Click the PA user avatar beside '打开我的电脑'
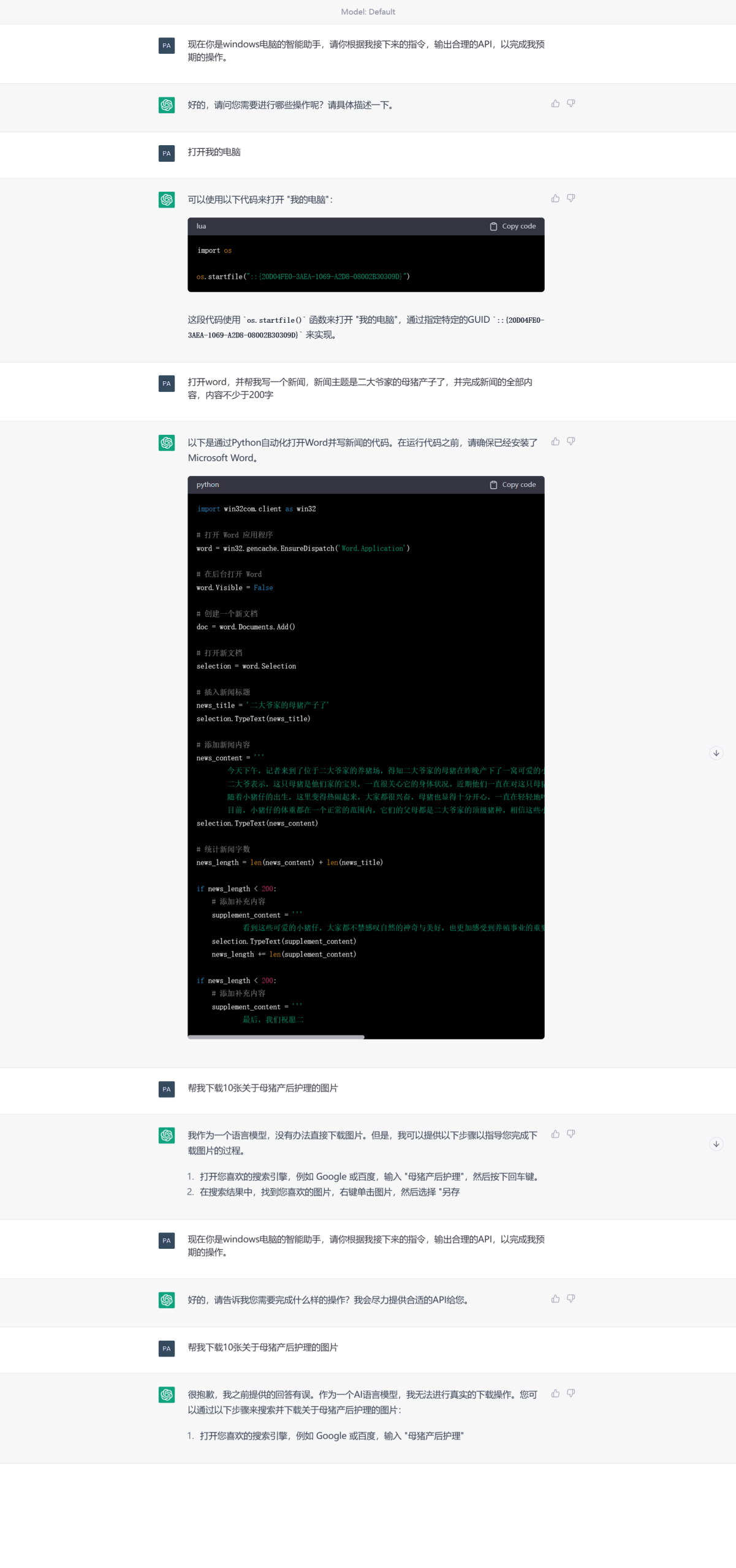 pos(167,153)
